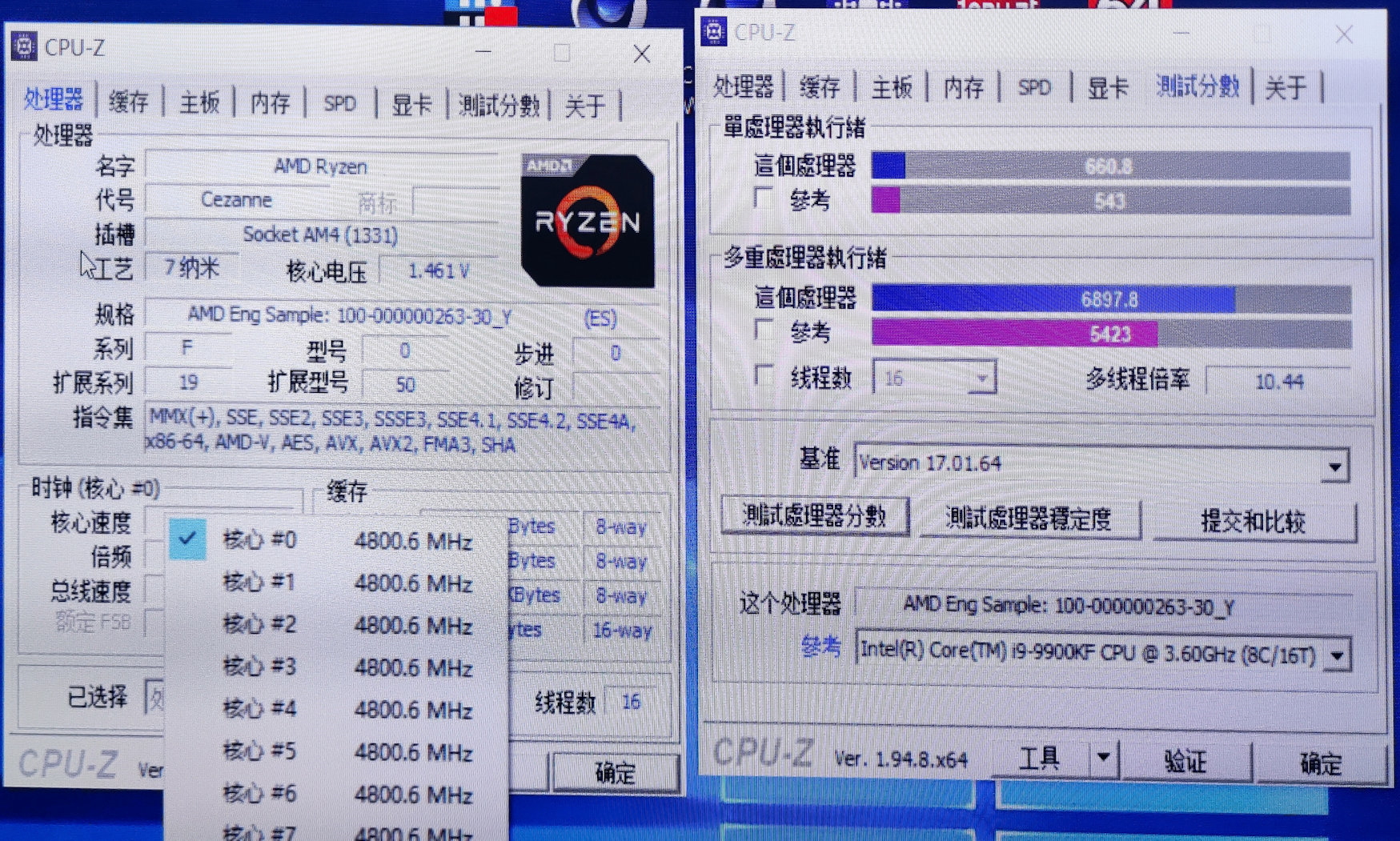Minimize the right CPU-Z window
The image size is (1400, 841).
tap(1182, 33)
